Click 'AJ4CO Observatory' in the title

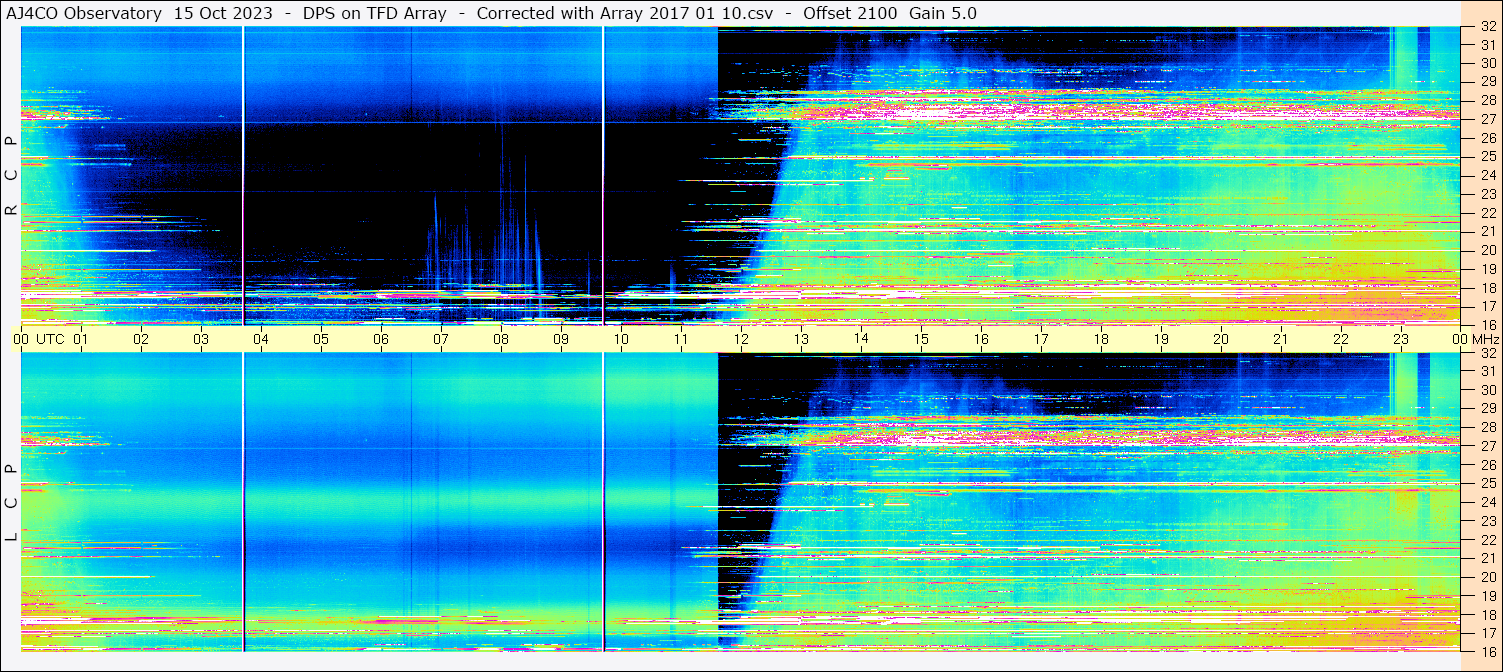click(82, 13)
